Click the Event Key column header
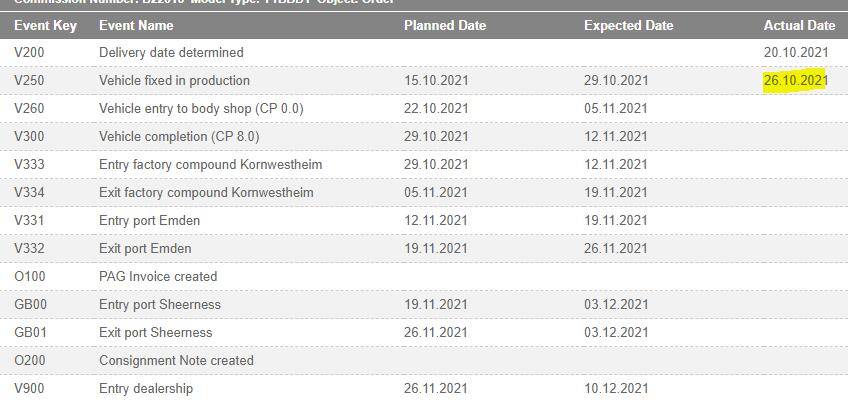The height and width of the screenshot is (404, 848). (45, 25)
